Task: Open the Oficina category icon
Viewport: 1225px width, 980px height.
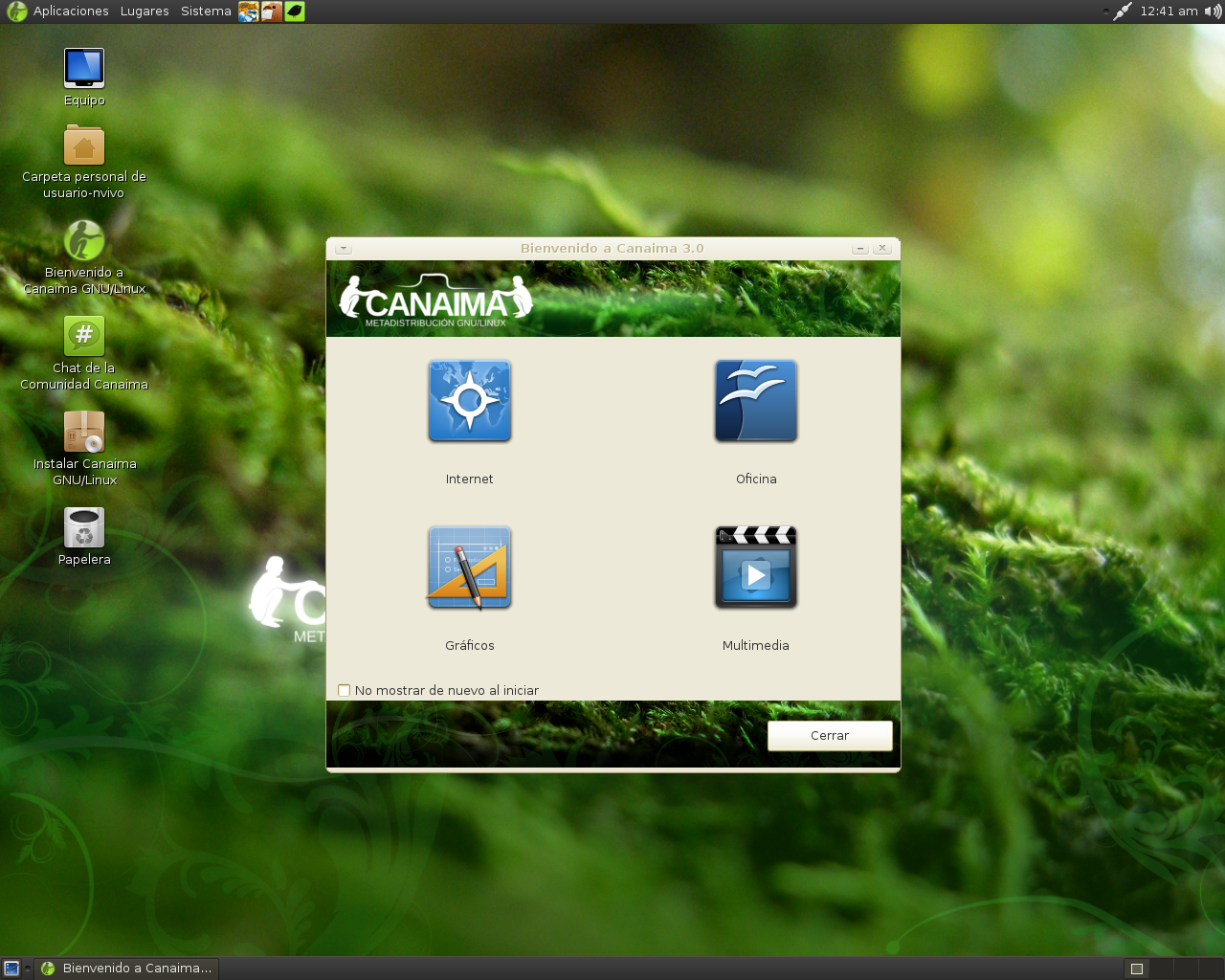Action: pyautogui.click(x=756, y=401)
